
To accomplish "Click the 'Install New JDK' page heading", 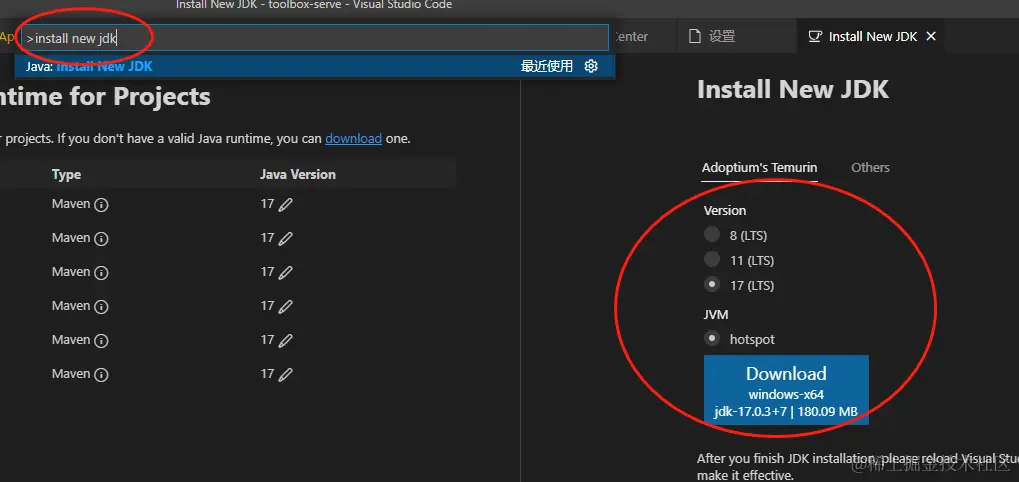I will 793,90.
